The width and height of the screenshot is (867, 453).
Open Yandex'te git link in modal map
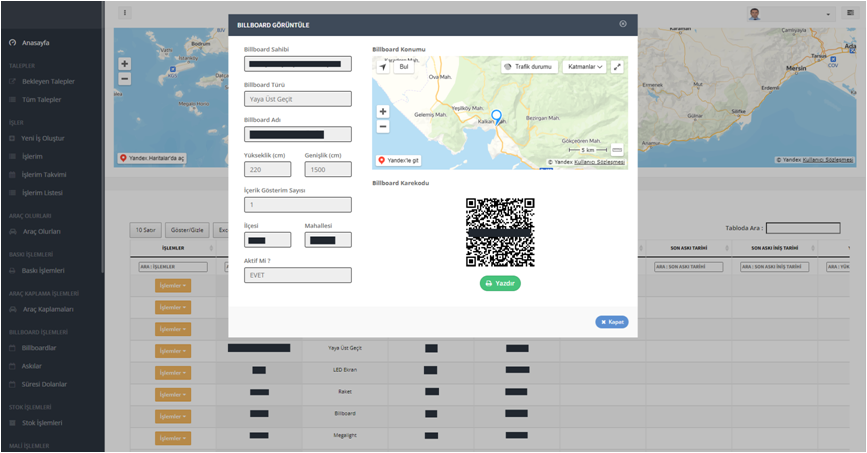[x=398, y=160]
